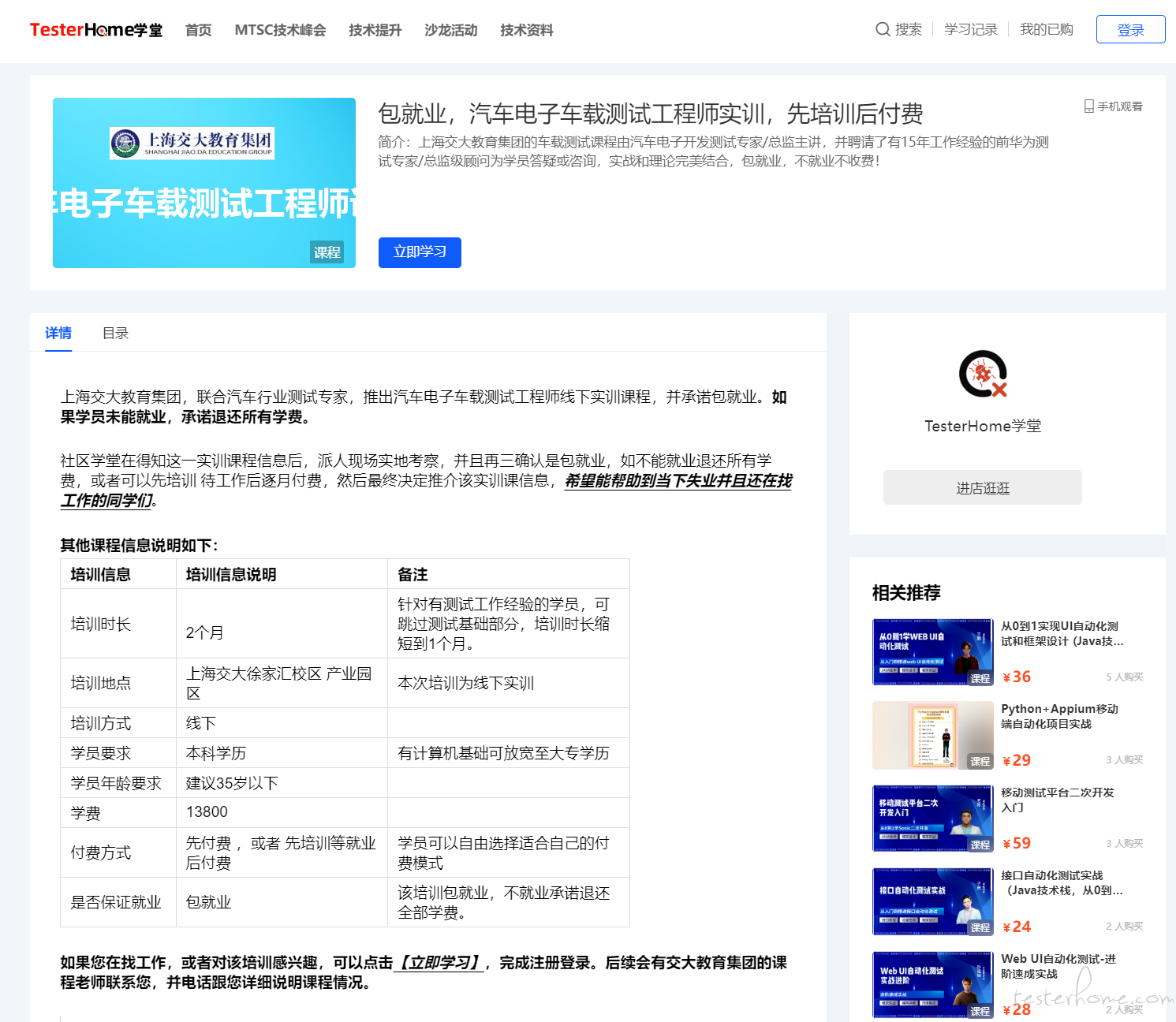Click the 手机观看 phone icon

pos(1088,106)
